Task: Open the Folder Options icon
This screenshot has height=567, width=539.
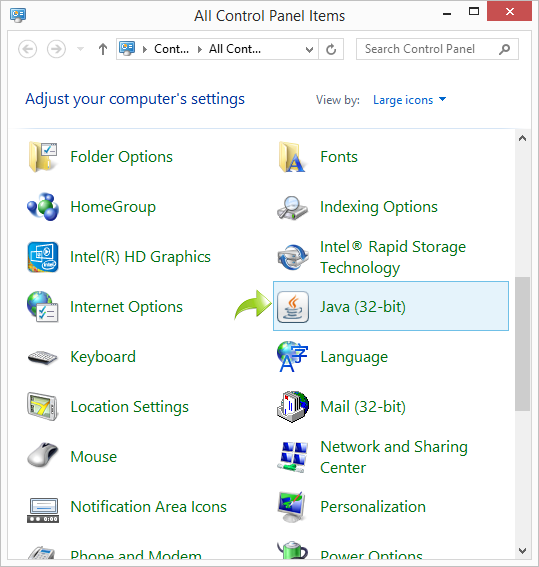Action: [x=43, y=157]
